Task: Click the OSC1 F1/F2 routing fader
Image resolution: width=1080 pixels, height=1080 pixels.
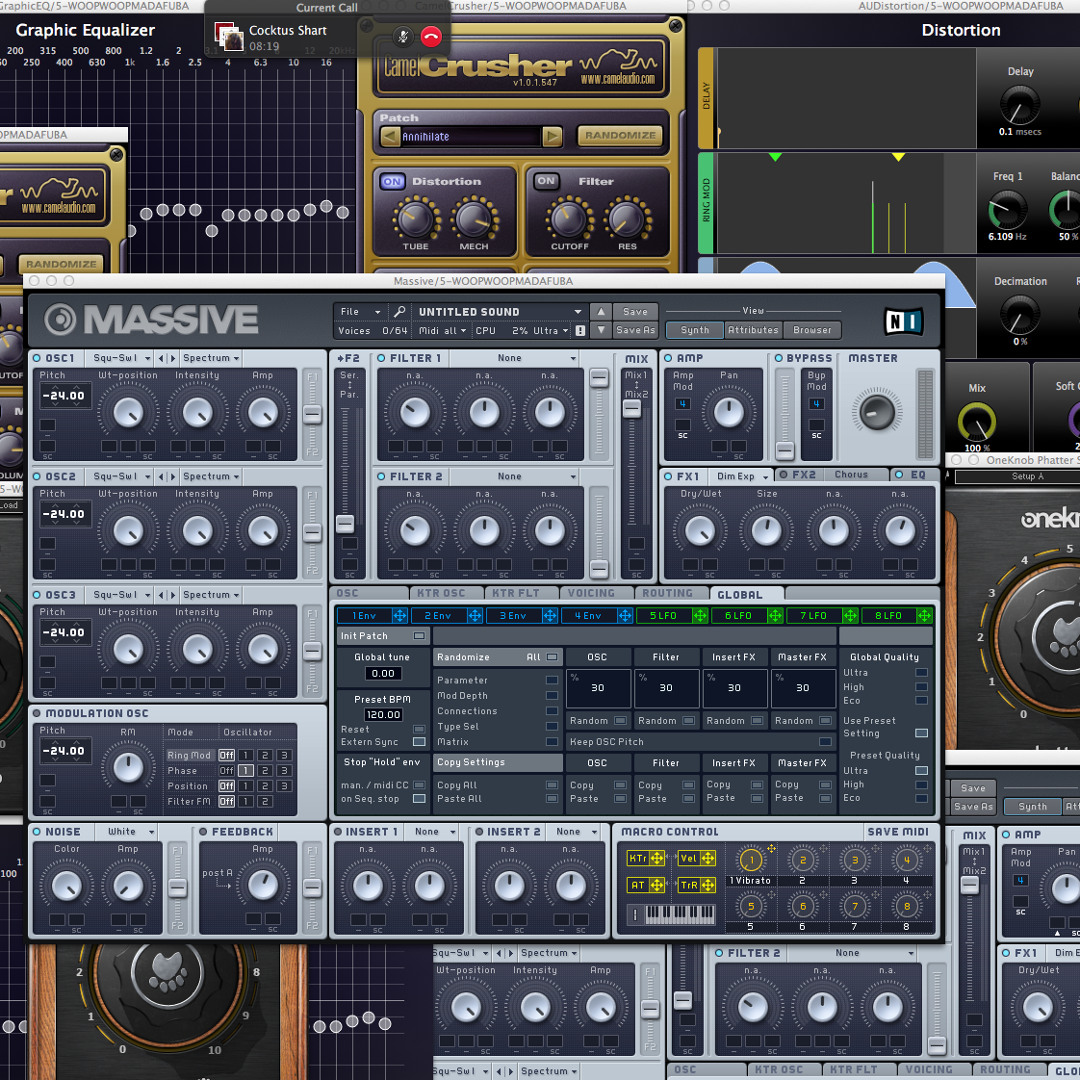Action: [312, 414]
